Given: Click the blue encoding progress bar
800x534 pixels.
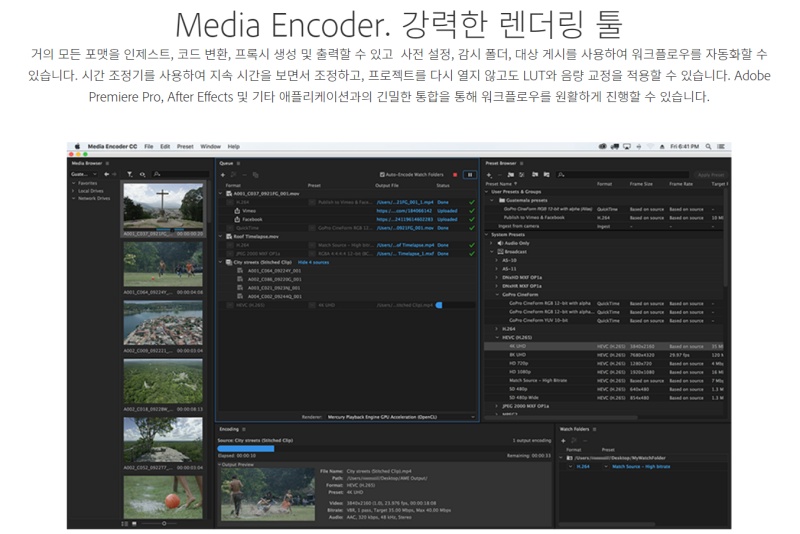Looking at the screenshot, I should (x=246, y=449).
